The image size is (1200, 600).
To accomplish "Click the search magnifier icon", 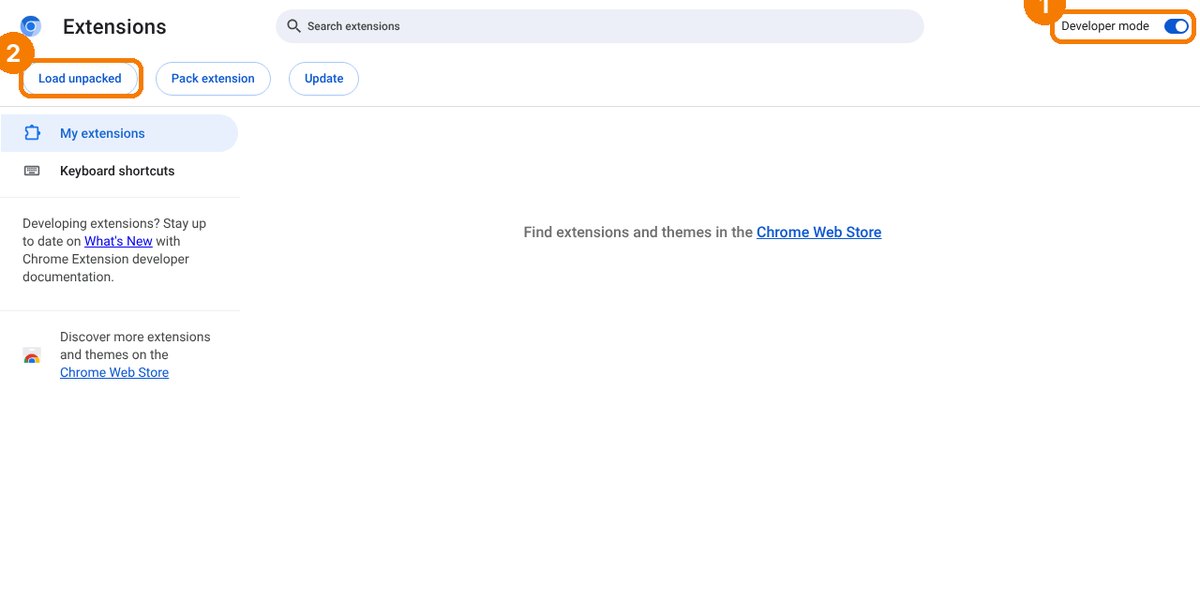I will pos(294,26).
